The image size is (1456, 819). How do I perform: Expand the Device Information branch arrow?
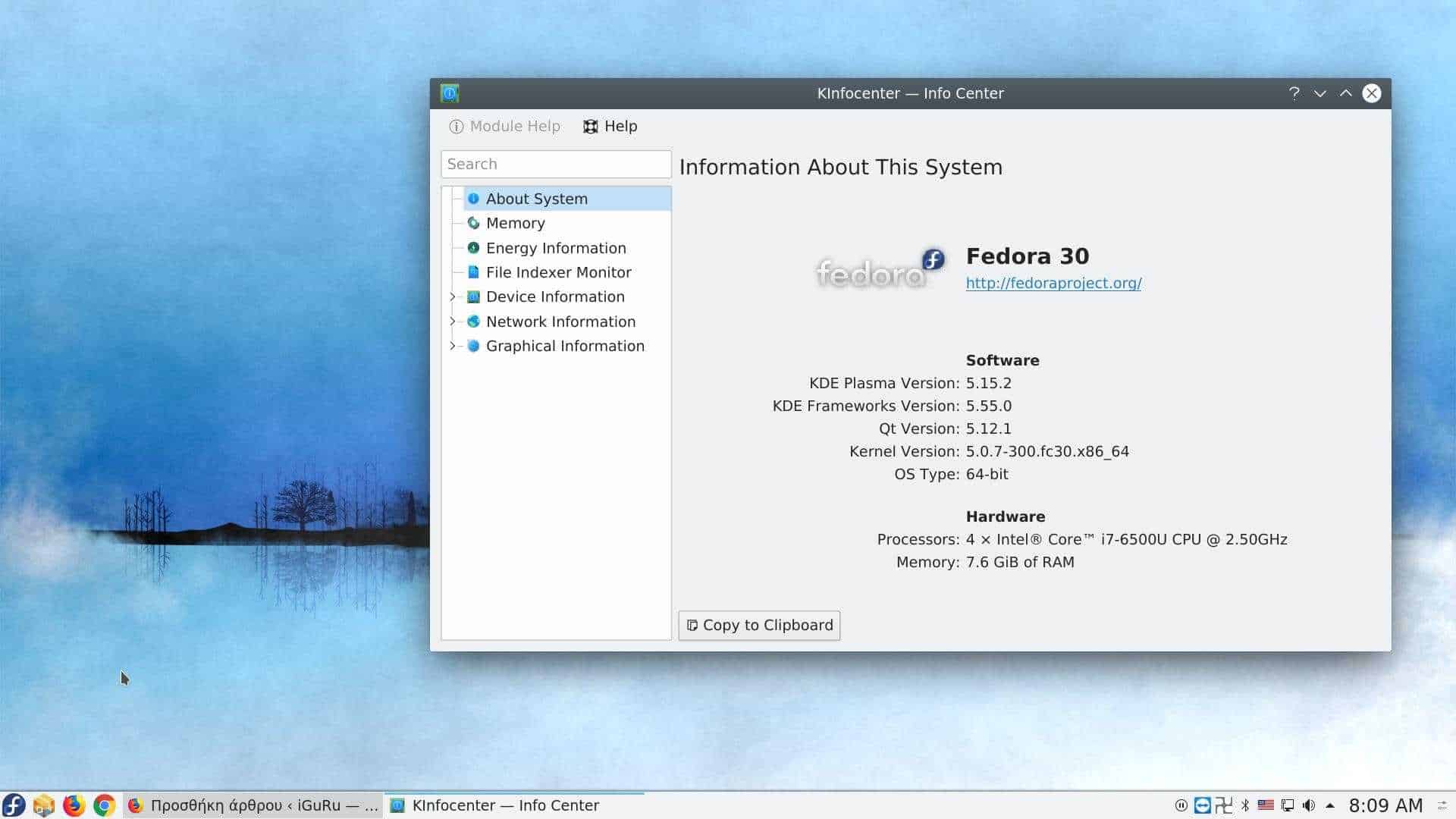click(x=453, y=297)
